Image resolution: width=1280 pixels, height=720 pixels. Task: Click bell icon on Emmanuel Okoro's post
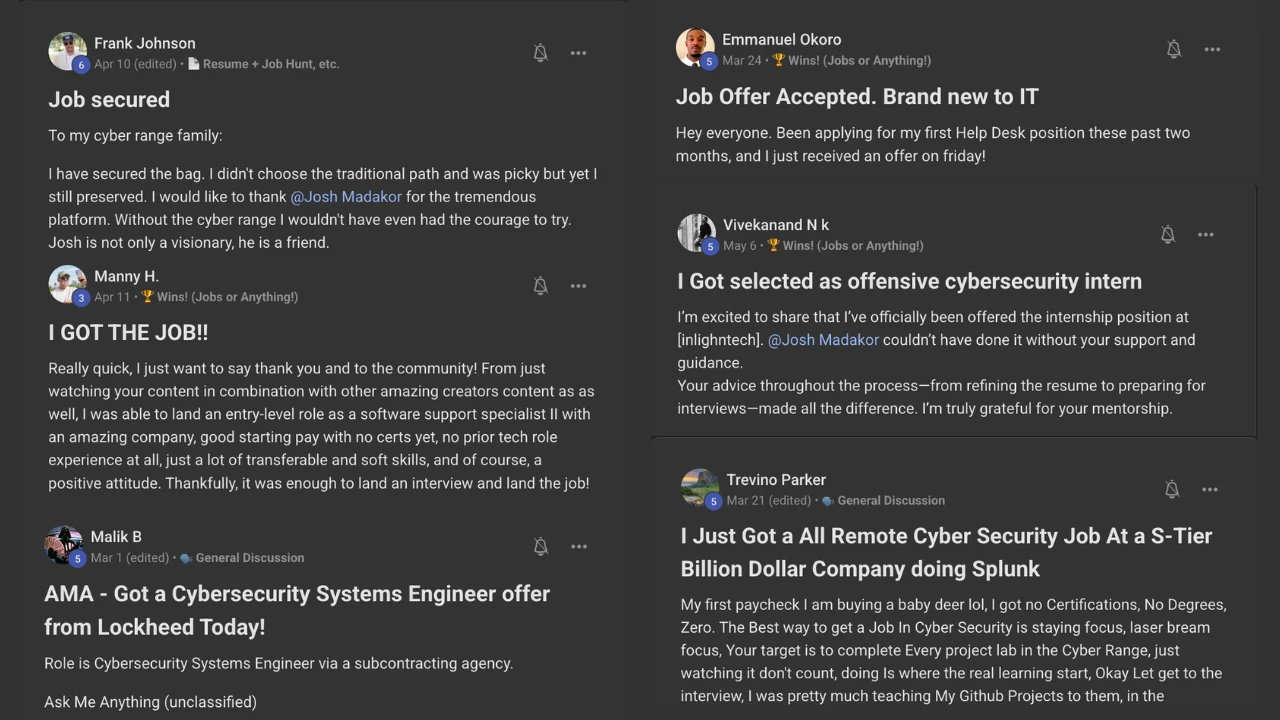point(1174,49)
